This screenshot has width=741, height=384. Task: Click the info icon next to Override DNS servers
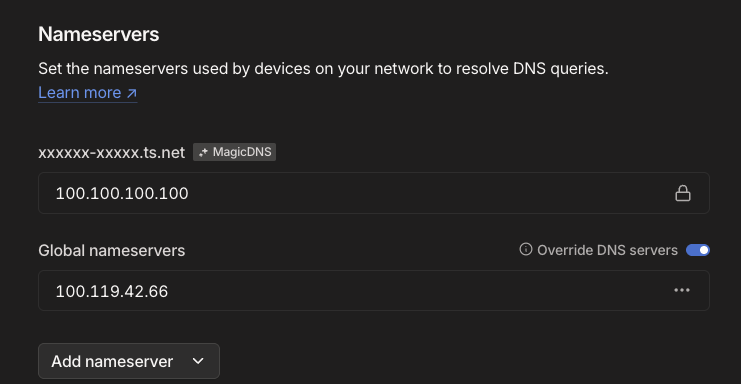click(x=526, y=249)
